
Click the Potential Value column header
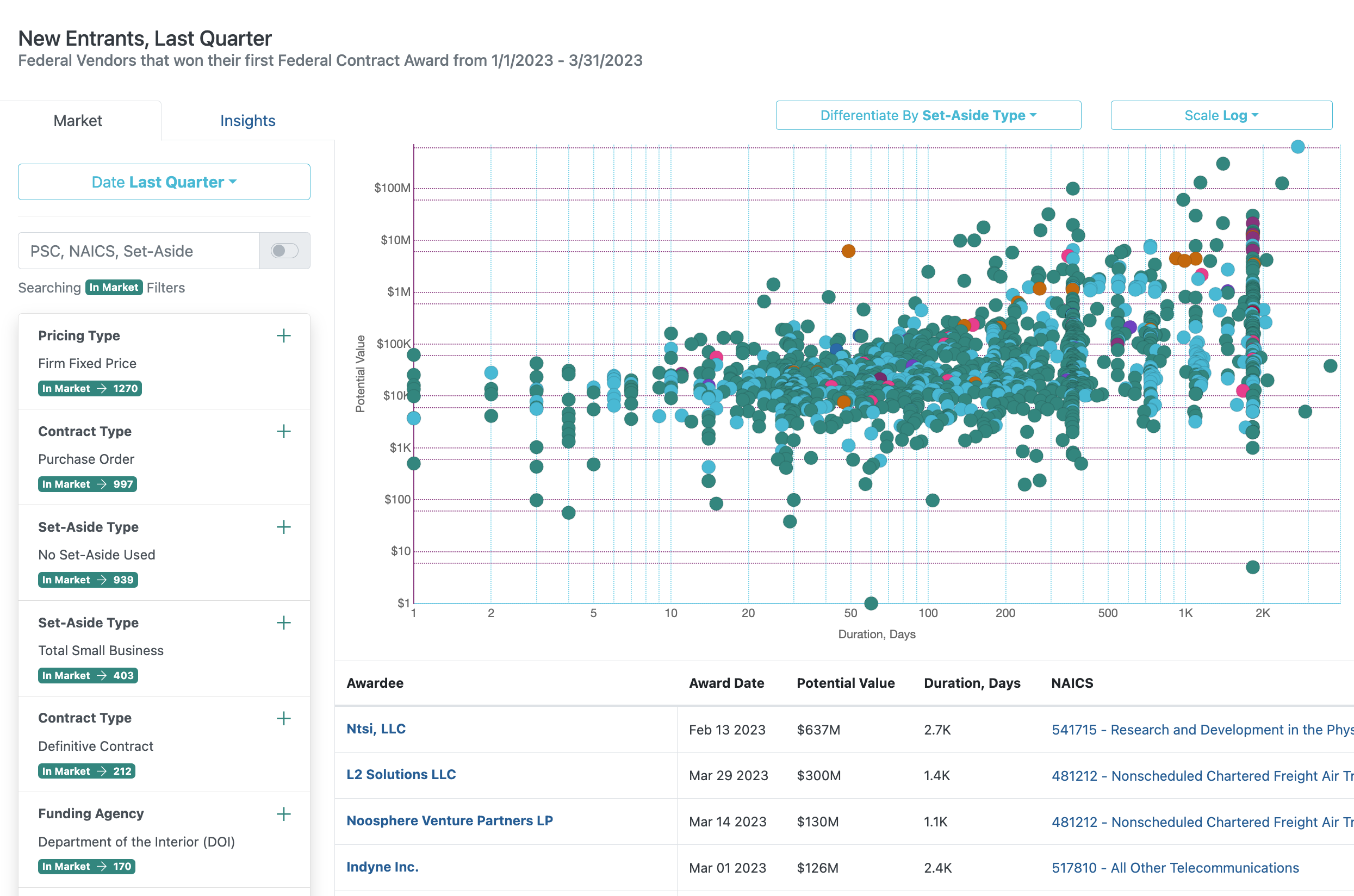(846, 683)
